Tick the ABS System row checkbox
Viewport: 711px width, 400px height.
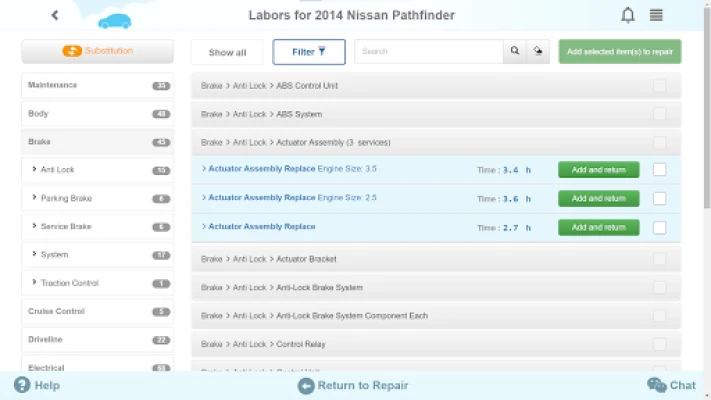coord(659,114)
